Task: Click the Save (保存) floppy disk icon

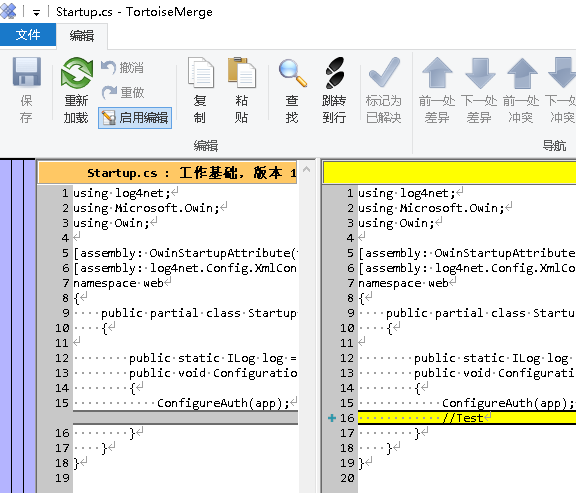Action: 26,72
